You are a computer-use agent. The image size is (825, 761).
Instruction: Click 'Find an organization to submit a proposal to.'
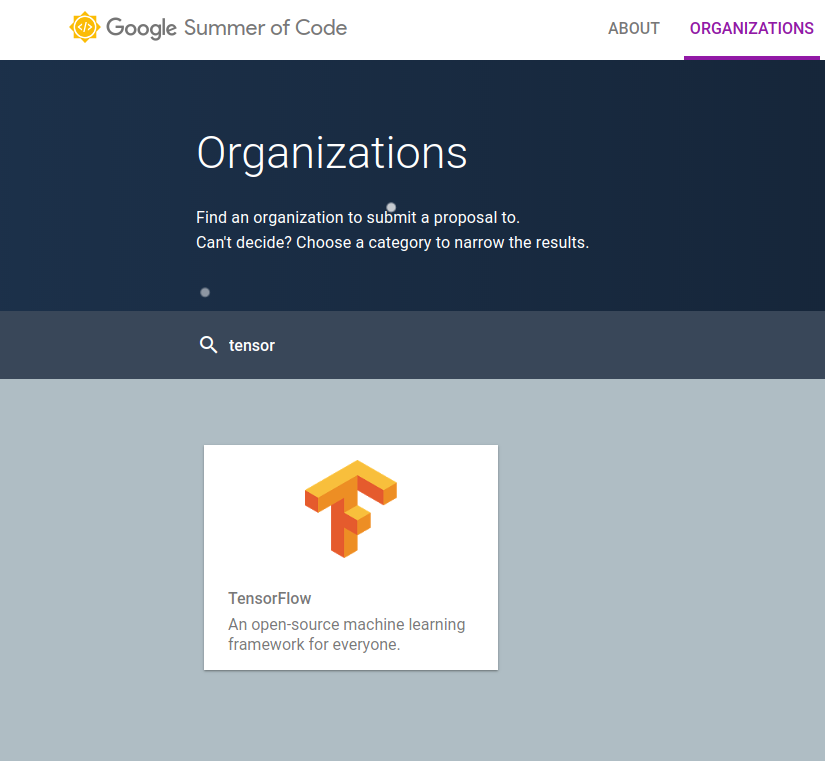pos(358,217)
